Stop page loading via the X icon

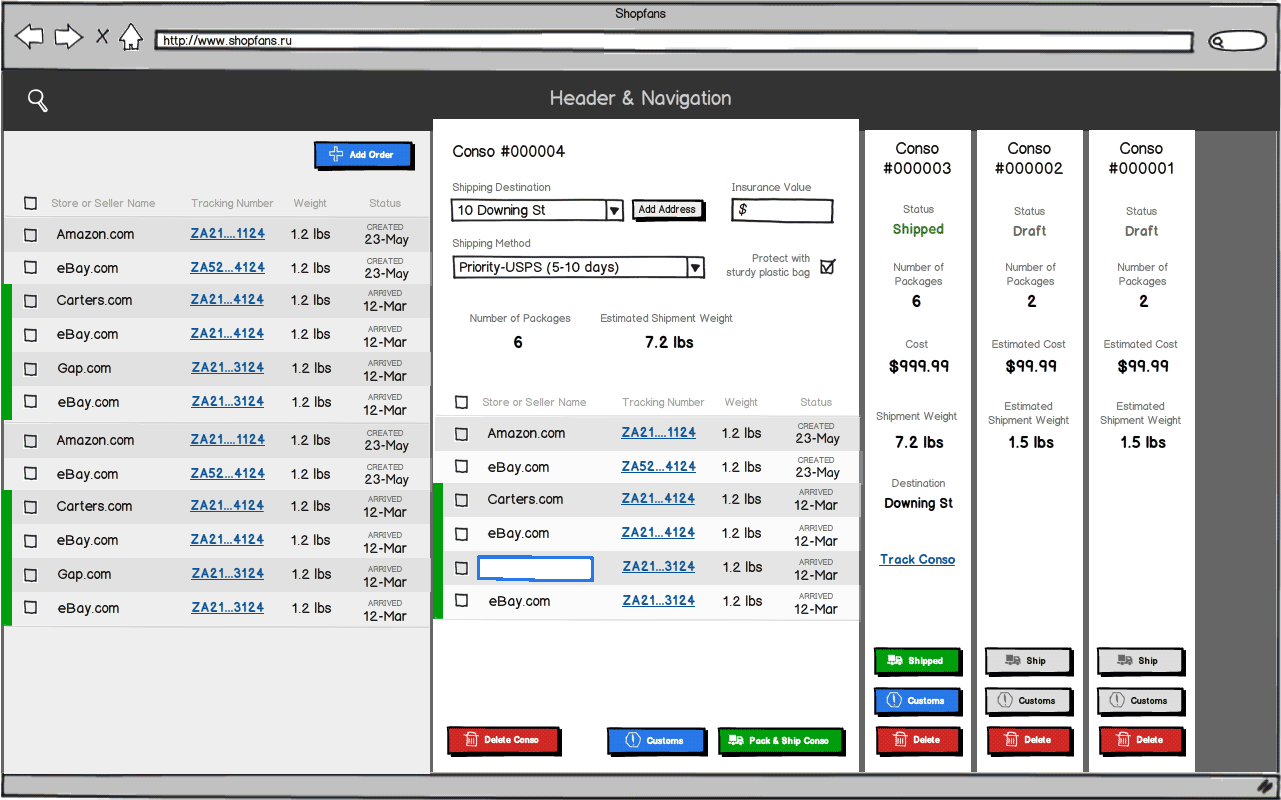click(101, 35)
